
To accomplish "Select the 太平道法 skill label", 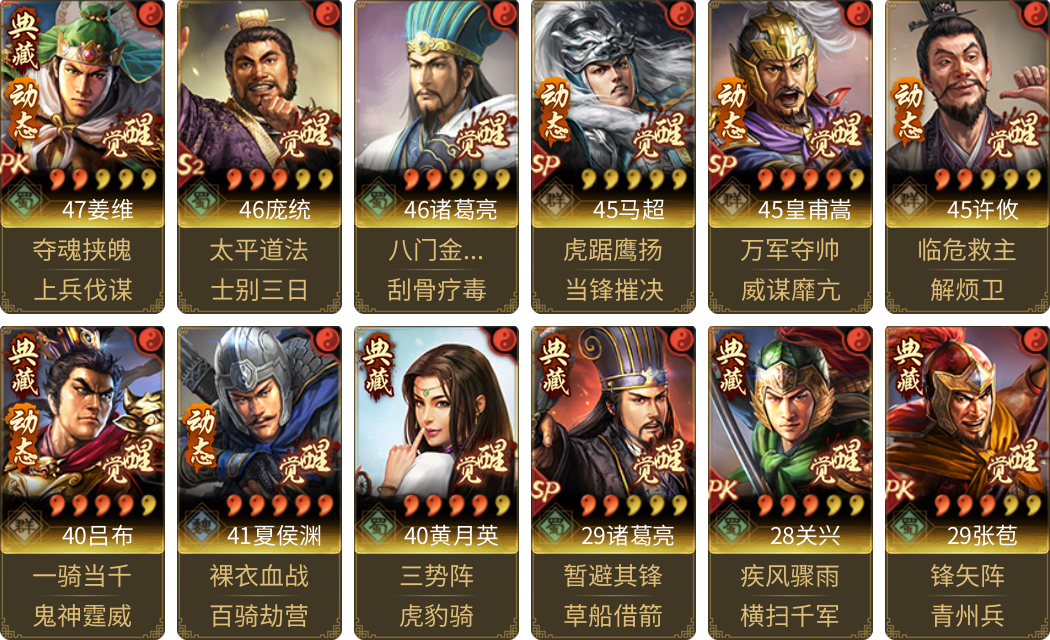I will coord(259,250).
